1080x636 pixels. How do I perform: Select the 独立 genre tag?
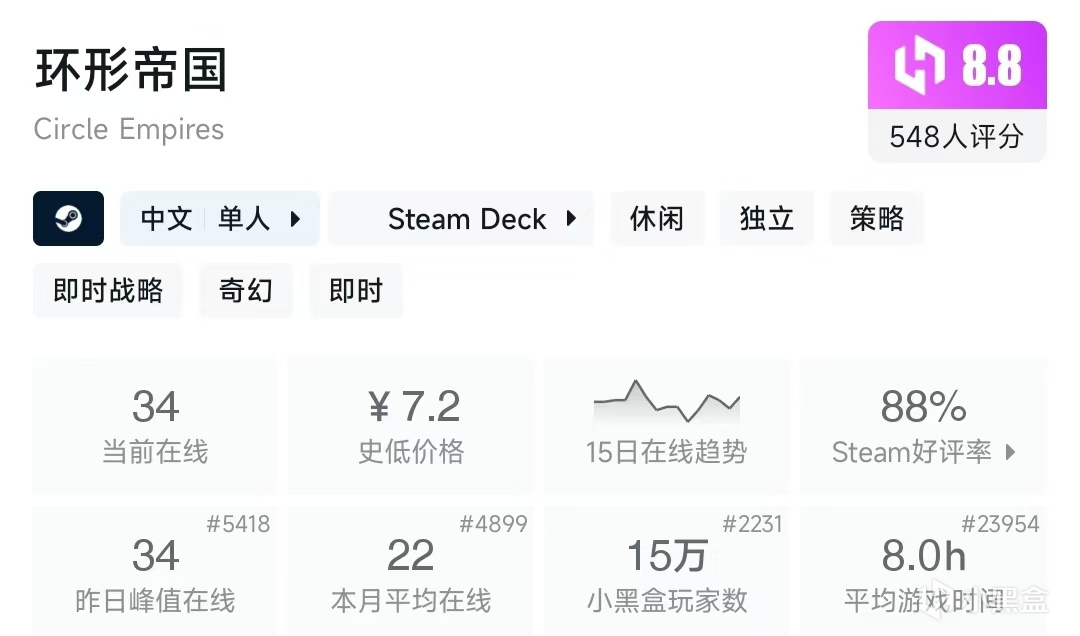pos(766,218)
